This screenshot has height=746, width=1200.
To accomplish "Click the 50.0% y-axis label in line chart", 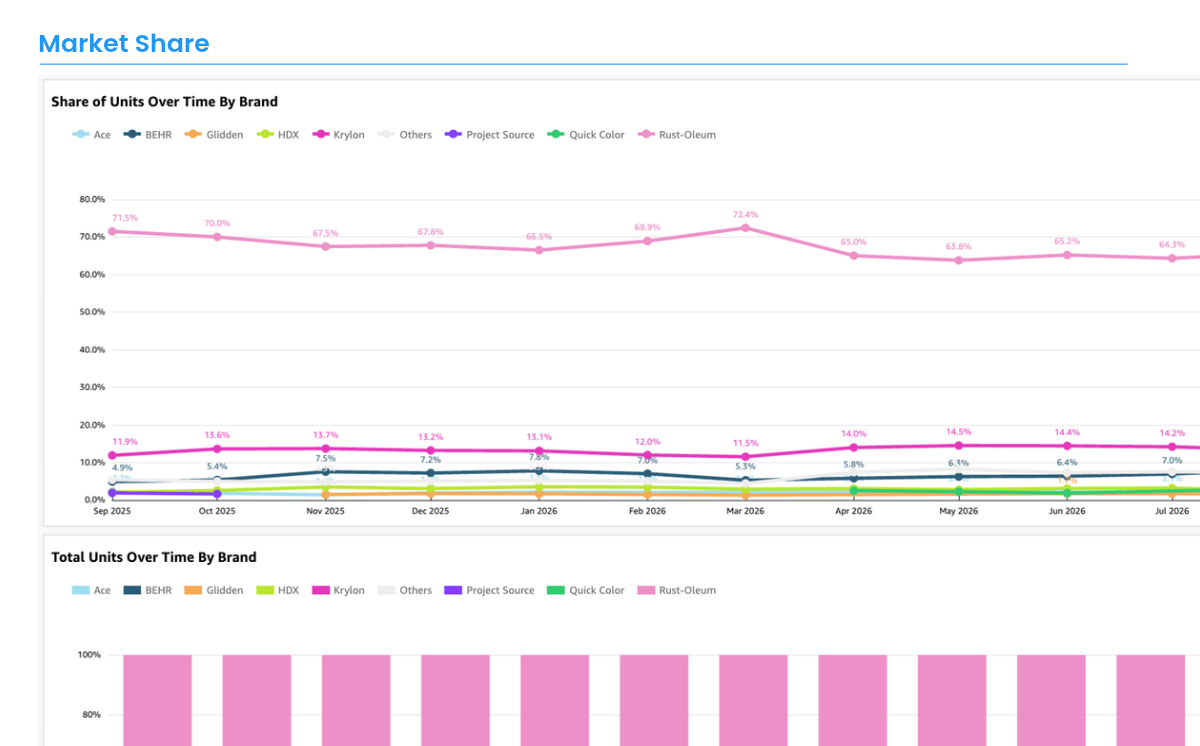I will (92, 312).
